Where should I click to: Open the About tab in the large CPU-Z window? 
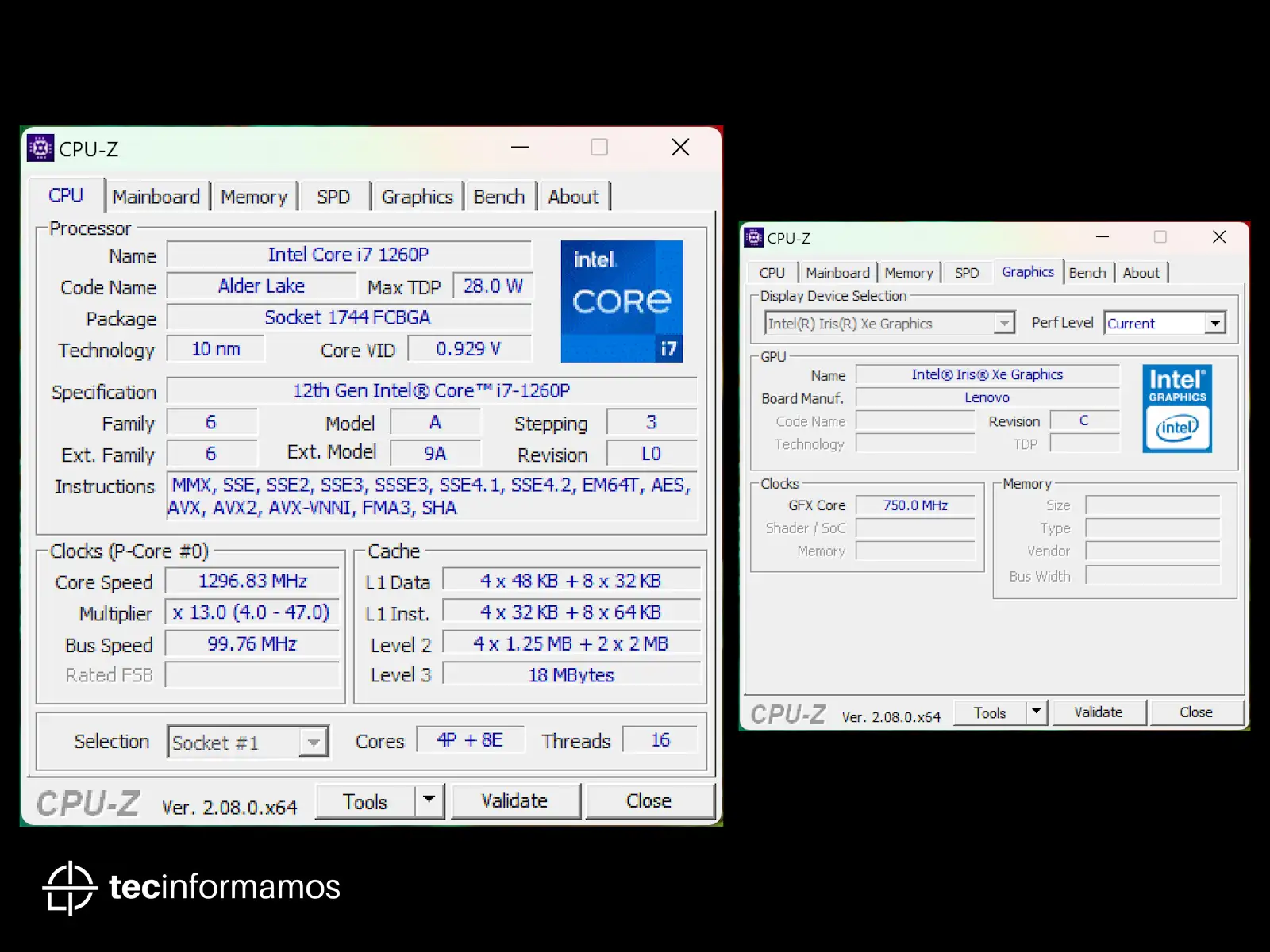pyautogui.click(x=574, y=197)
